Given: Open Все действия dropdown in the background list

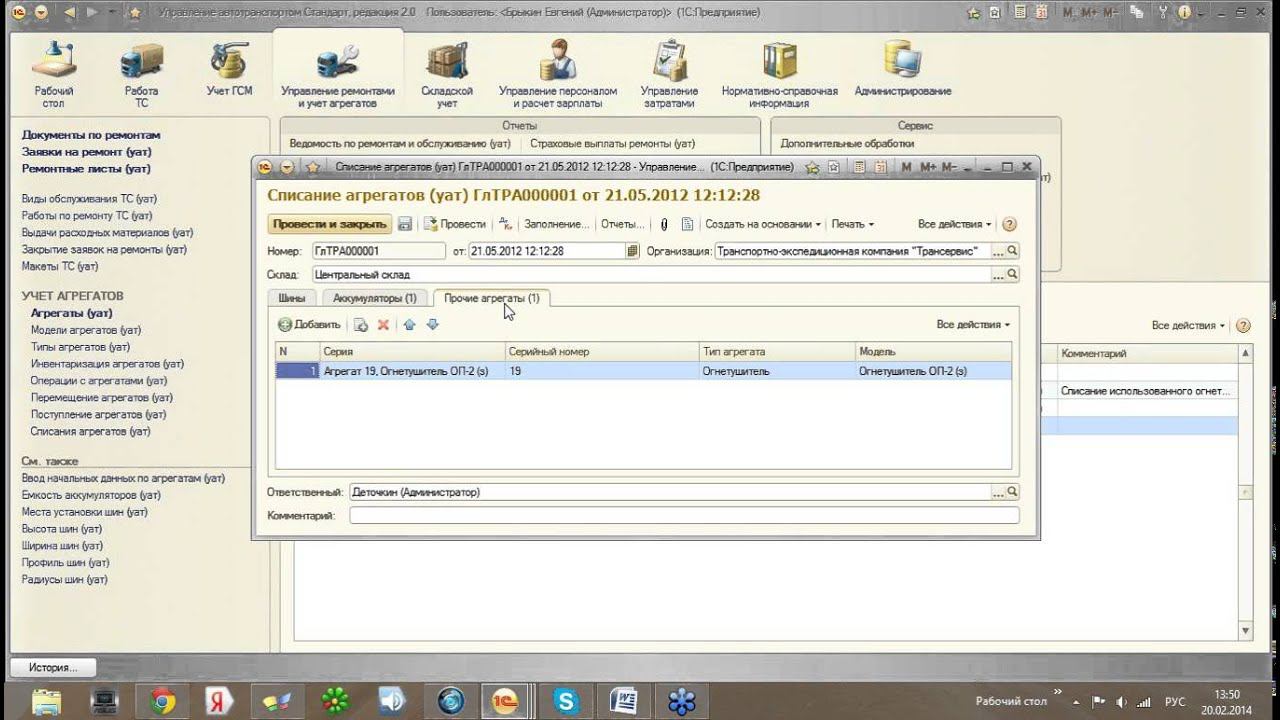Looking at the screenshot, I should [x=1188, y=325].
